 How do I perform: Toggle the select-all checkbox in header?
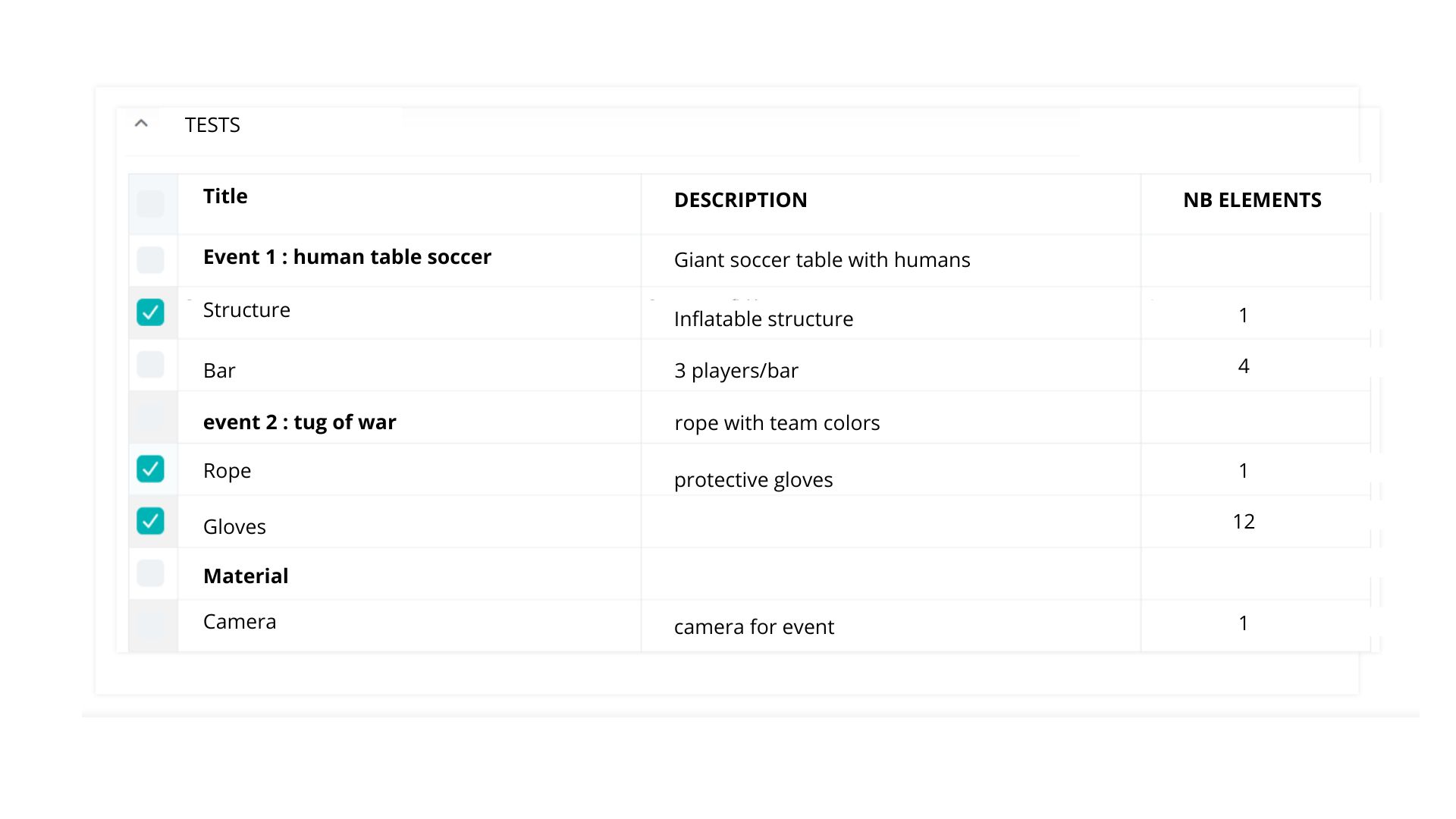click(150, 203)
